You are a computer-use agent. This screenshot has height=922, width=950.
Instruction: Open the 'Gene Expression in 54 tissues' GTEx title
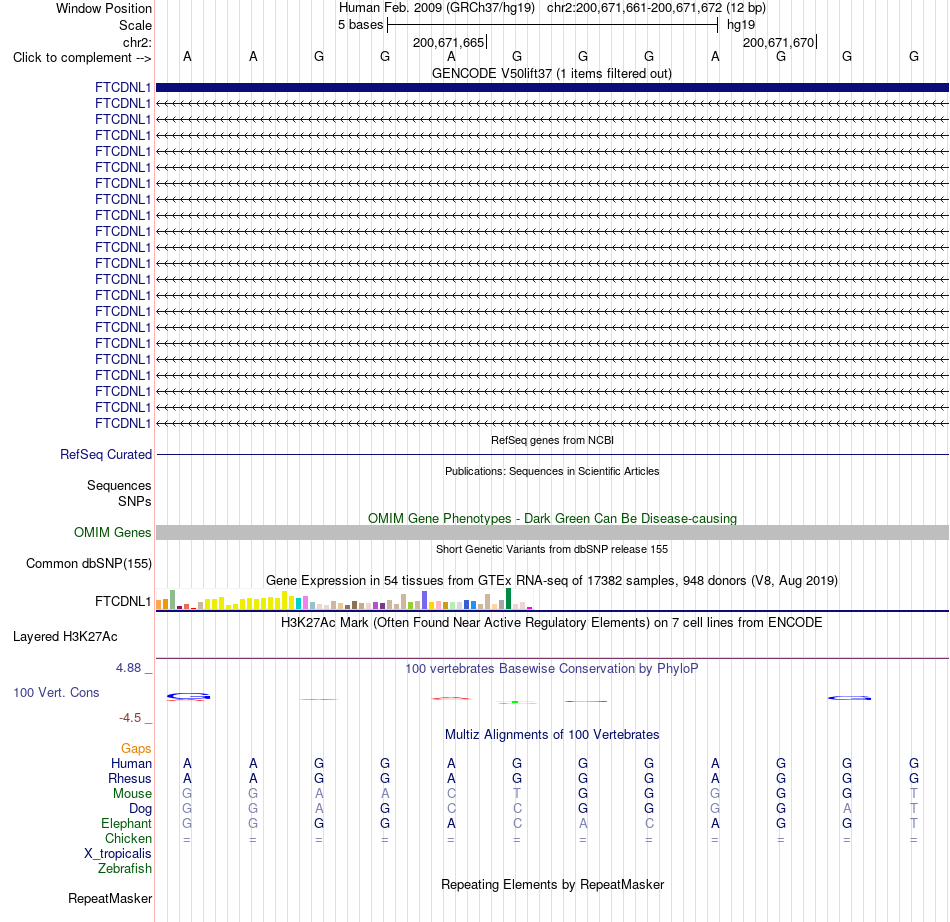pyautogui.click(x=552, y=580)
